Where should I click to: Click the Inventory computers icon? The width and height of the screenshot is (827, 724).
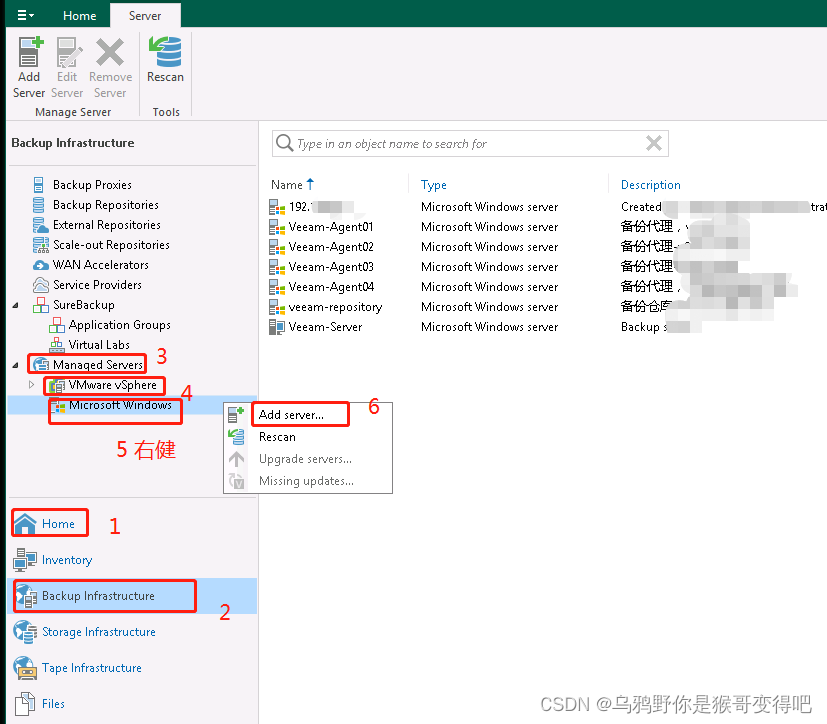pyautogui.click(x=24, y=559)
